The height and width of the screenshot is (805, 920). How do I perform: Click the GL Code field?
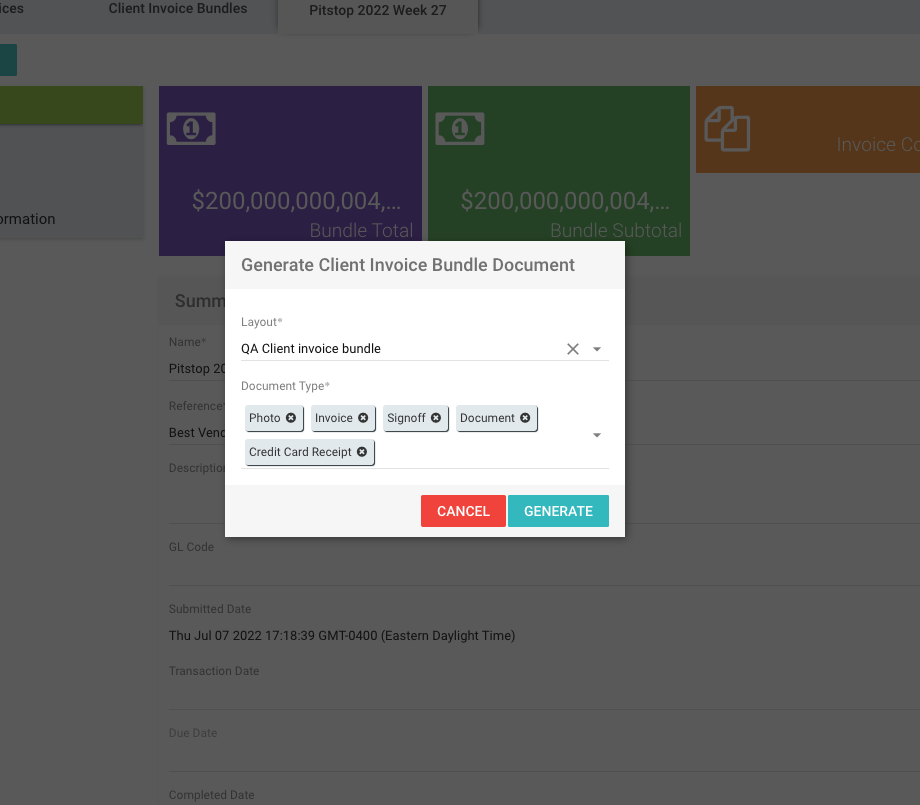coord(540,568)
